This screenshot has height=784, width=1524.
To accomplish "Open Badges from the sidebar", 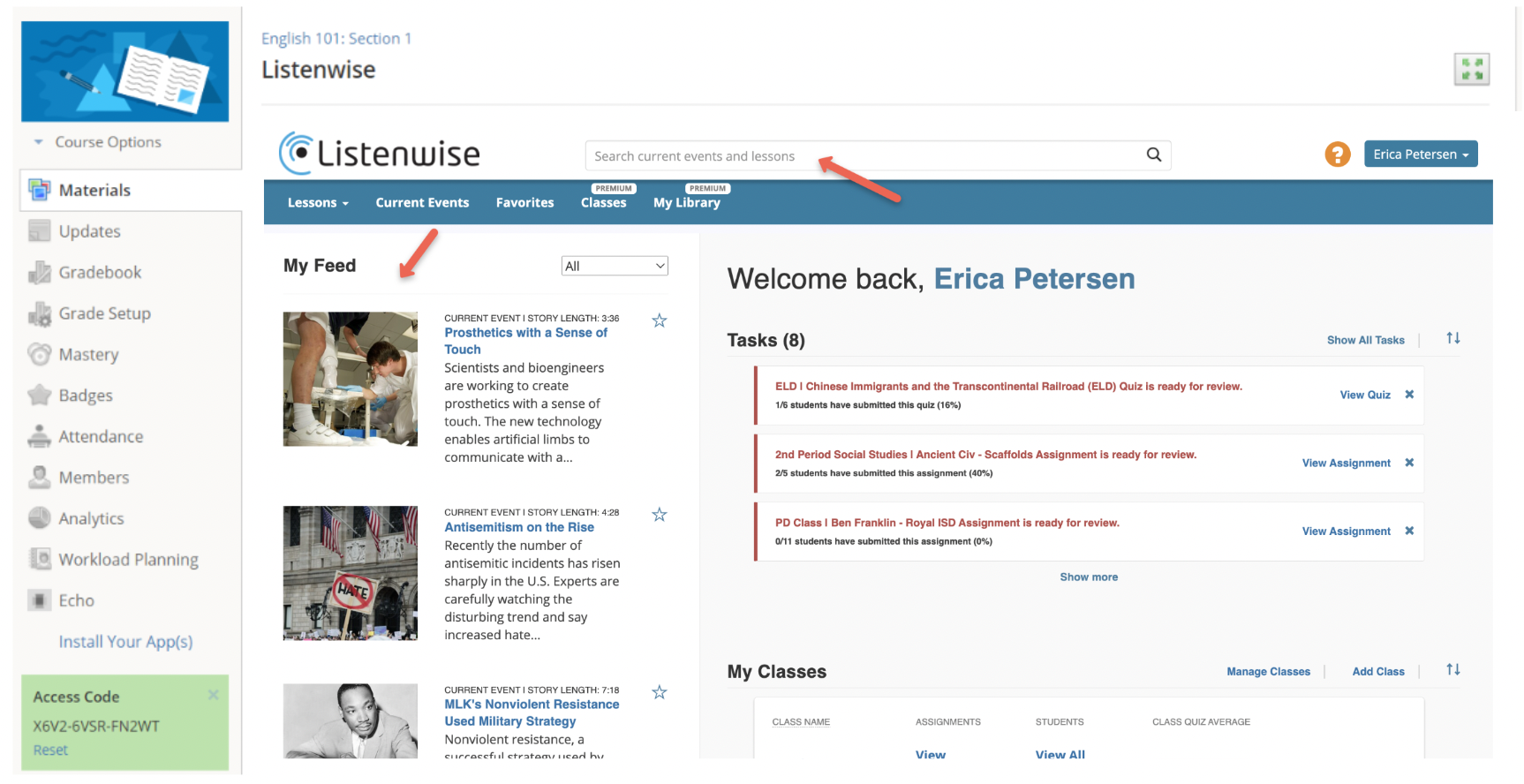I will [85, 396].
